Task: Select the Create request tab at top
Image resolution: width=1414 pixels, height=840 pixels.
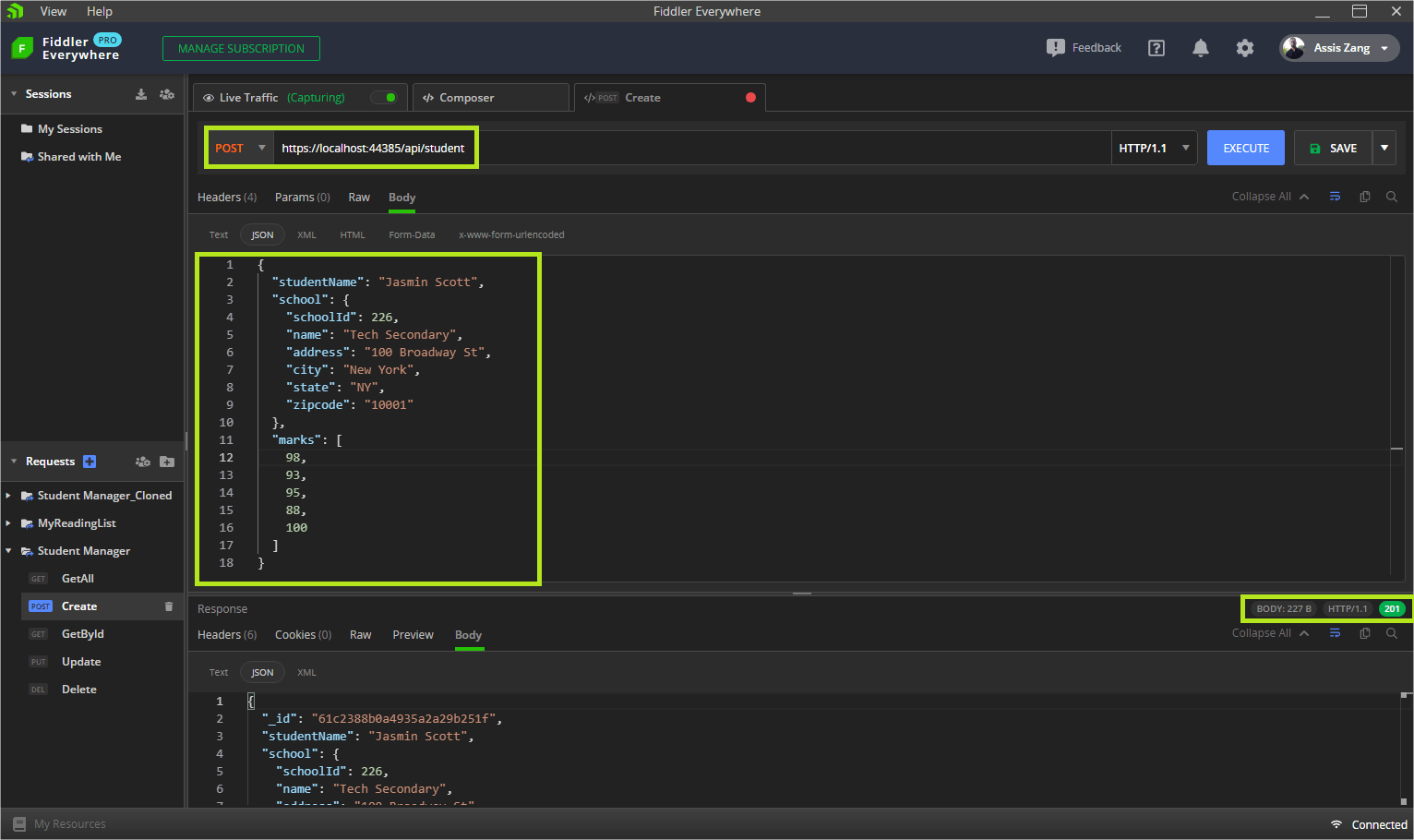Action: [x=670, y=97]
